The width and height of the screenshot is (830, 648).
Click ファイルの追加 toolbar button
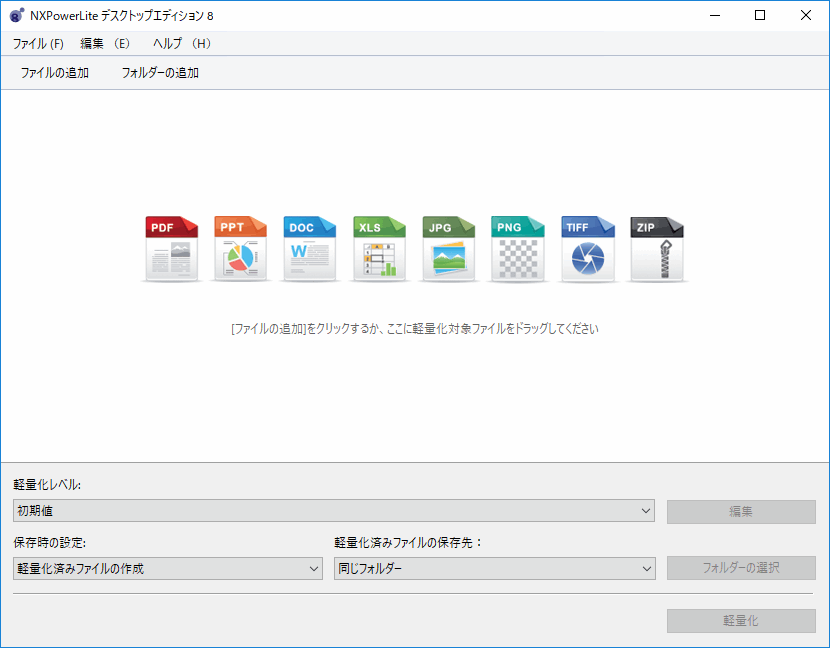(x=55, y=73)
